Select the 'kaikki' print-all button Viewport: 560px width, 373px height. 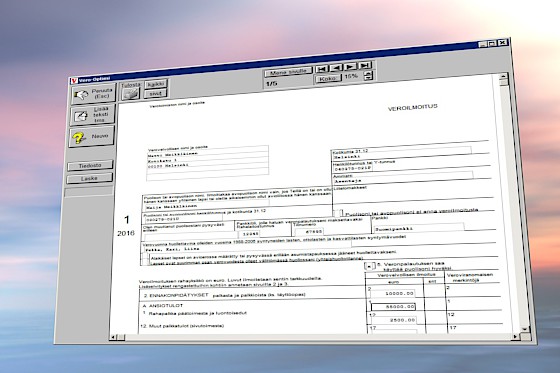[x=156, y=84]
